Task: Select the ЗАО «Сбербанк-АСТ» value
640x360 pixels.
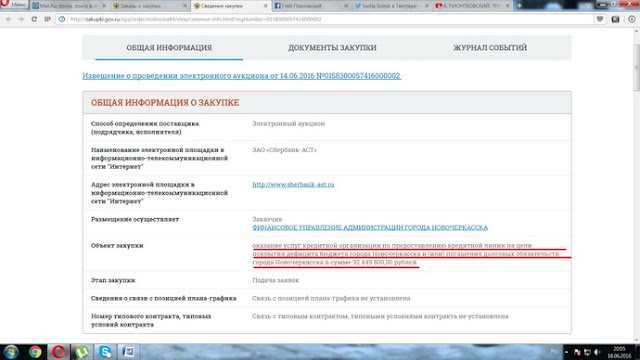Action: pos(284,150)
